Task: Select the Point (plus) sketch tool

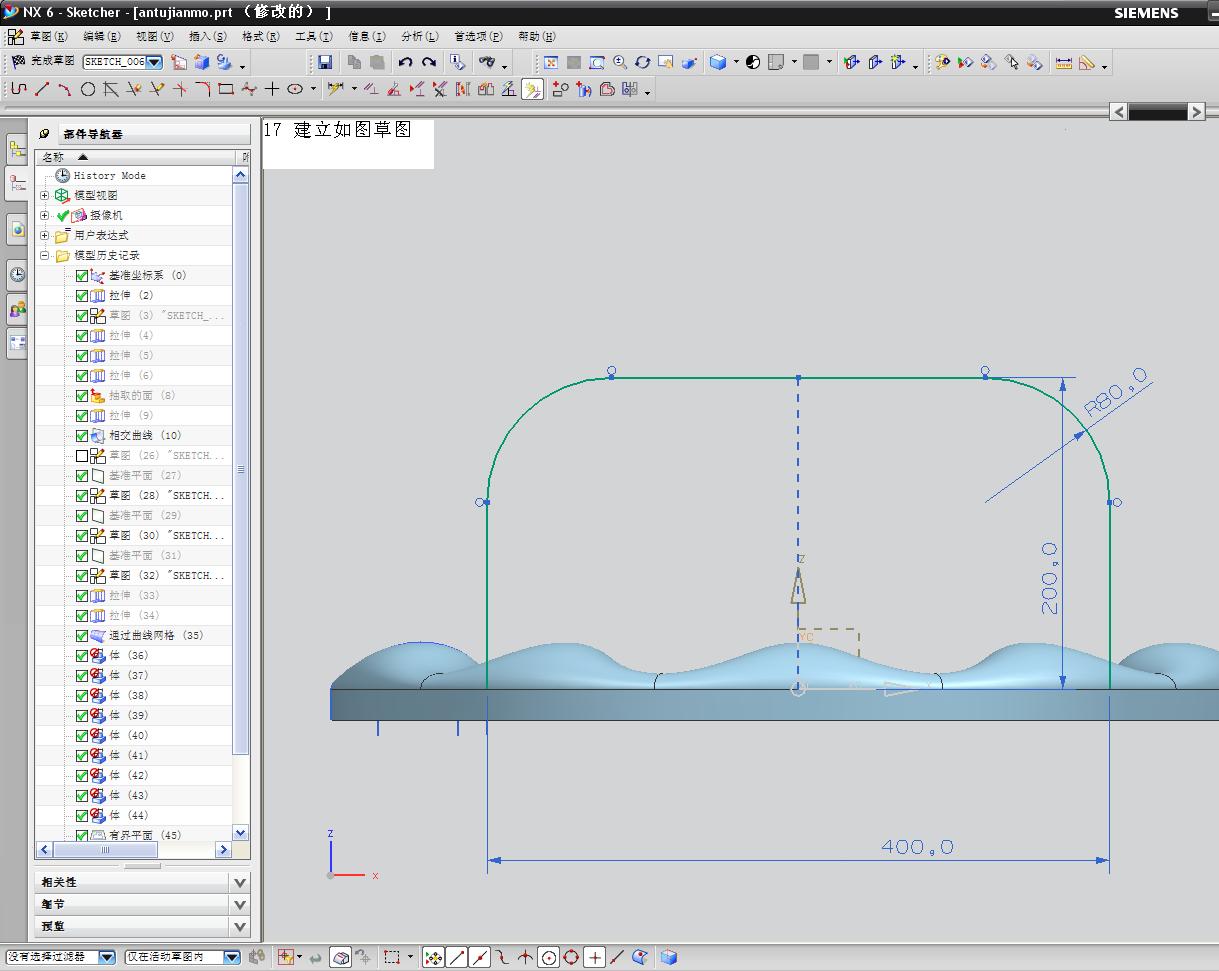Action: 272,89
